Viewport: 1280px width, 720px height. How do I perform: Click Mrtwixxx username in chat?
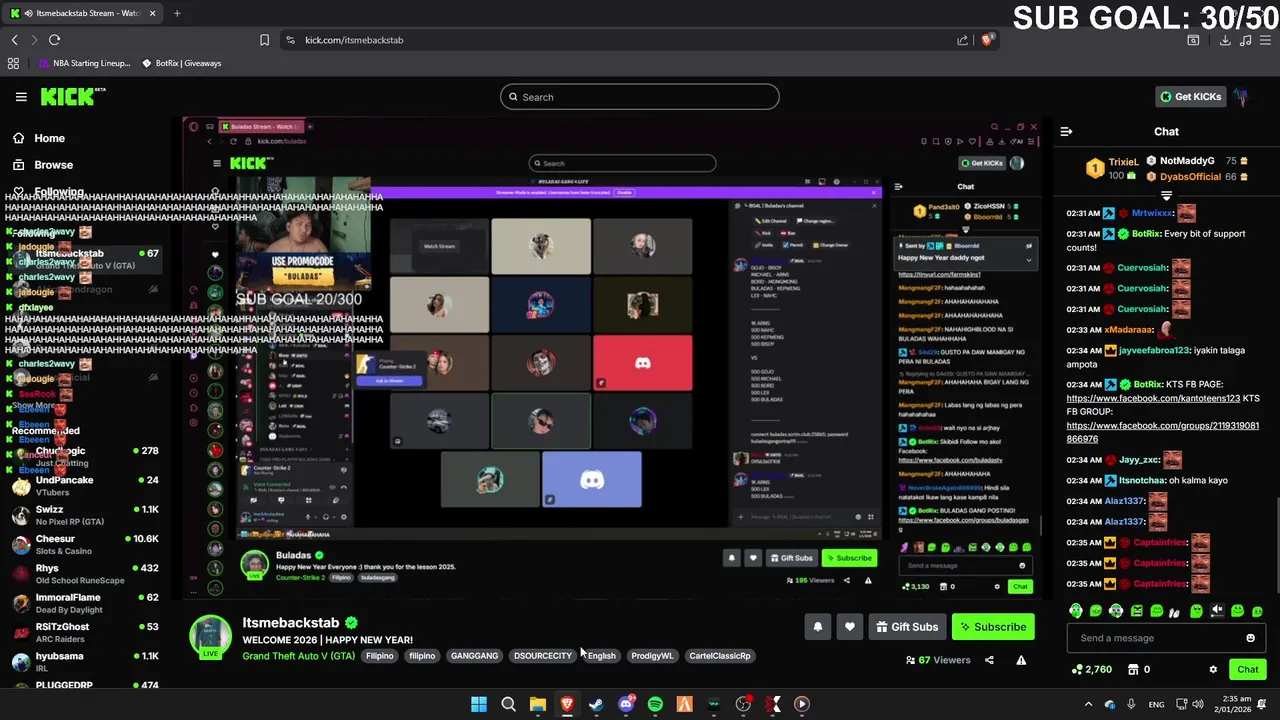click(1152, 213)
